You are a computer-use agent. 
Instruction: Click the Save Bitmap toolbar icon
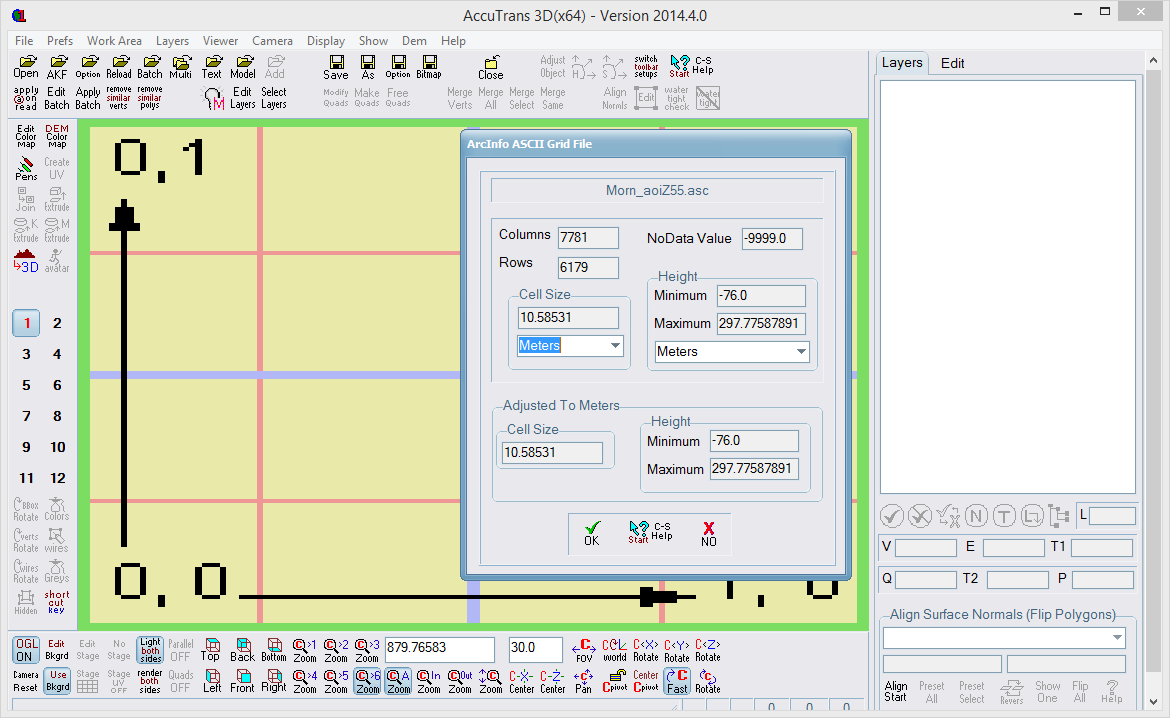(x=428, y=67)
